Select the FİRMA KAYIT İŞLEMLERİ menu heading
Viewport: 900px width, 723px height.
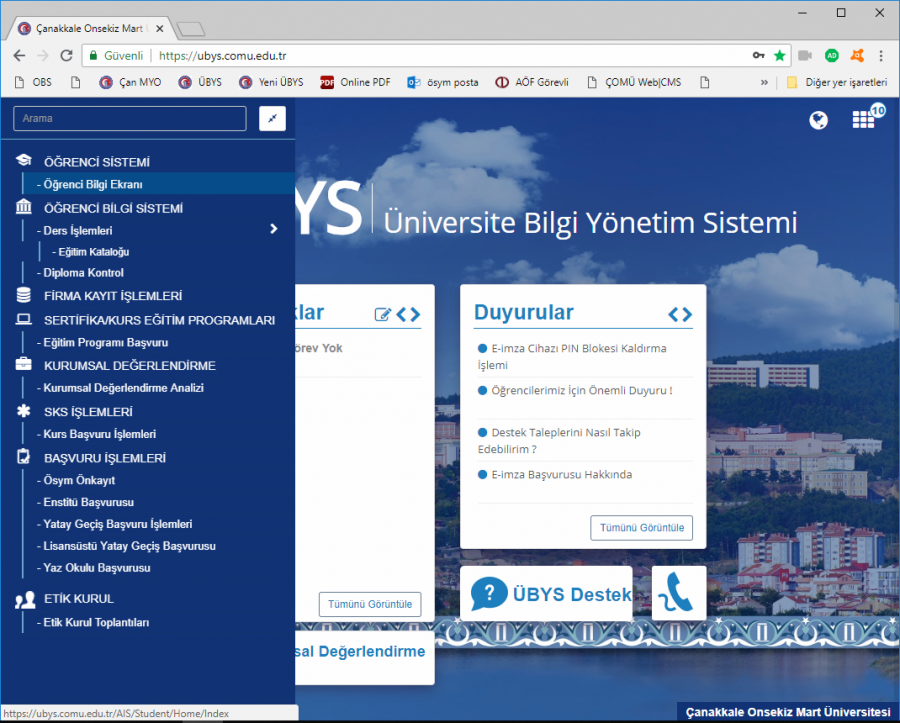pos(113,296)
